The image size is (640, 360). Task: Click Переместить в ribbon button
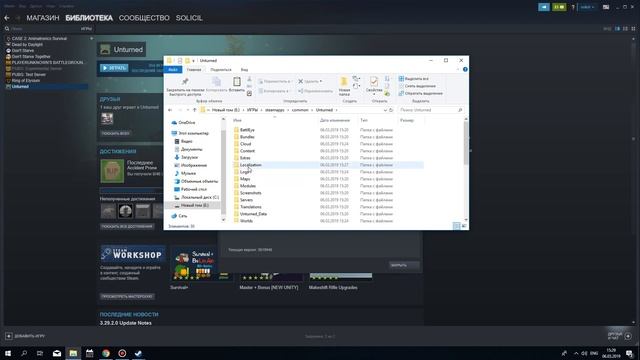(x=275, y=81)
